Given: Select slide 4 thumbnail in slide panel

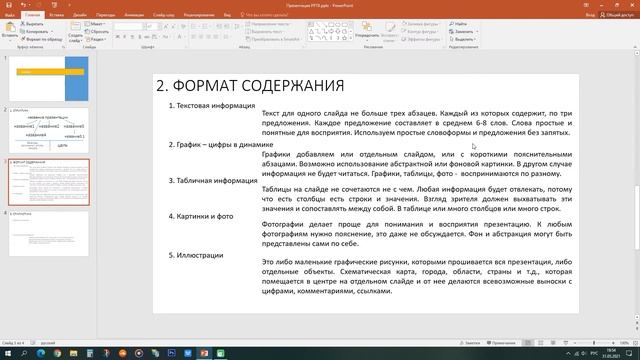Looking at the screenshot, I should point(49,234).
